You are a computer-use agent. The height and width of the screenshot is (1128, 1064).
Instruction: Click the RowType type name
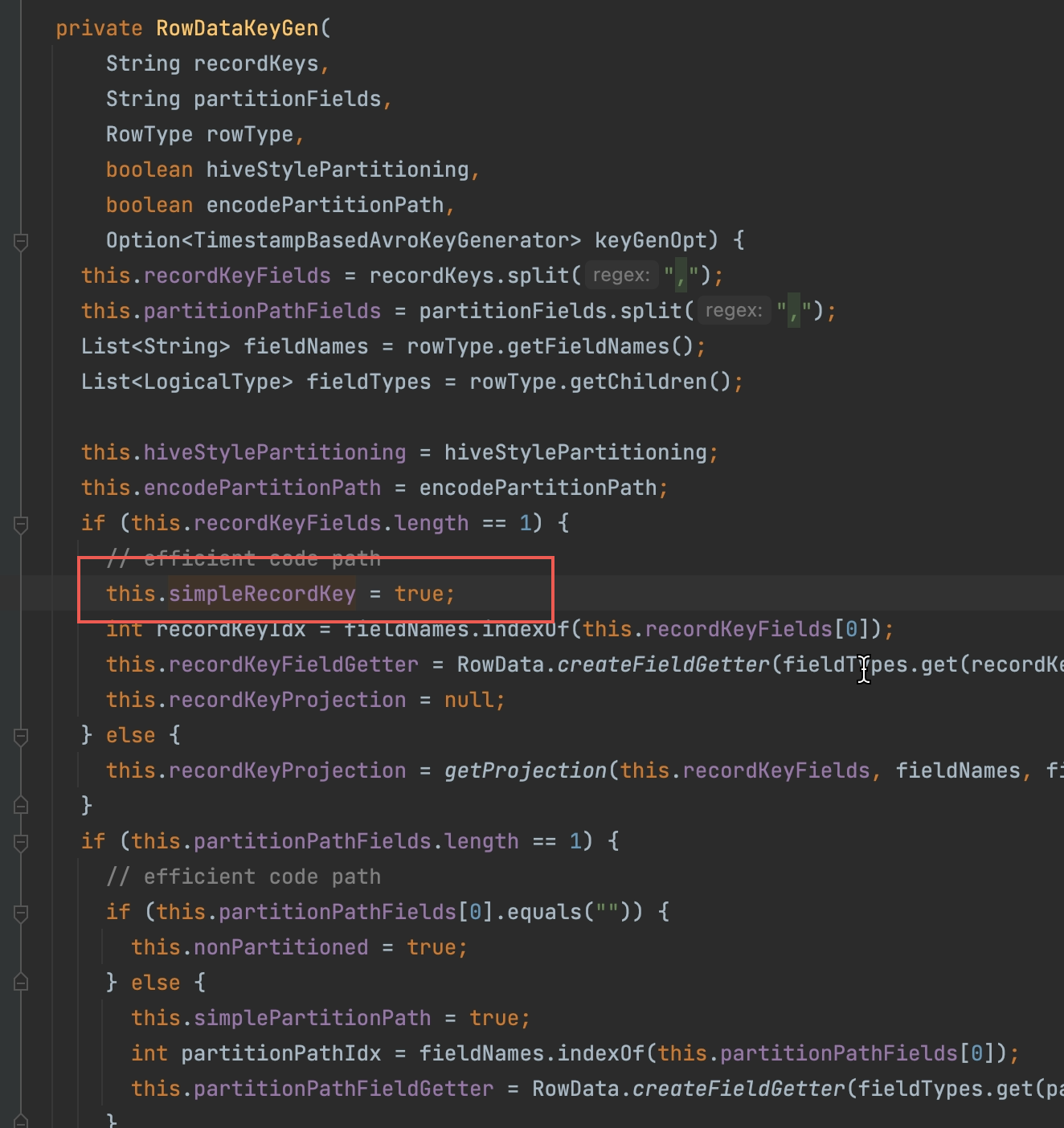149,134
